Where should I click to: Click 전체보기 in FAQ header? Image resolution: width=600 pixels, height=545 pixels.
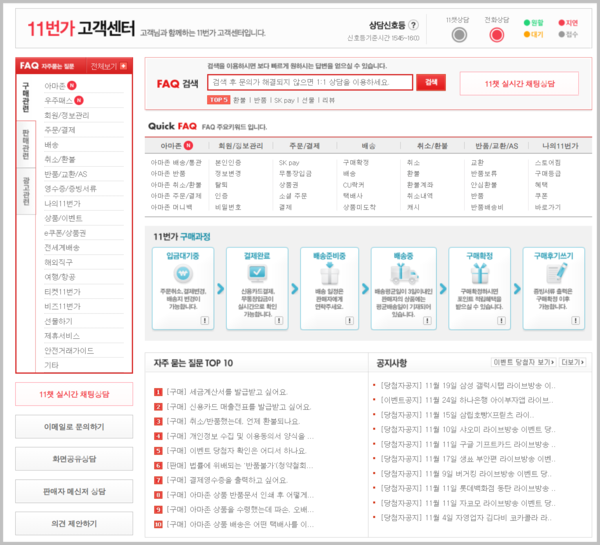(103, 66)
